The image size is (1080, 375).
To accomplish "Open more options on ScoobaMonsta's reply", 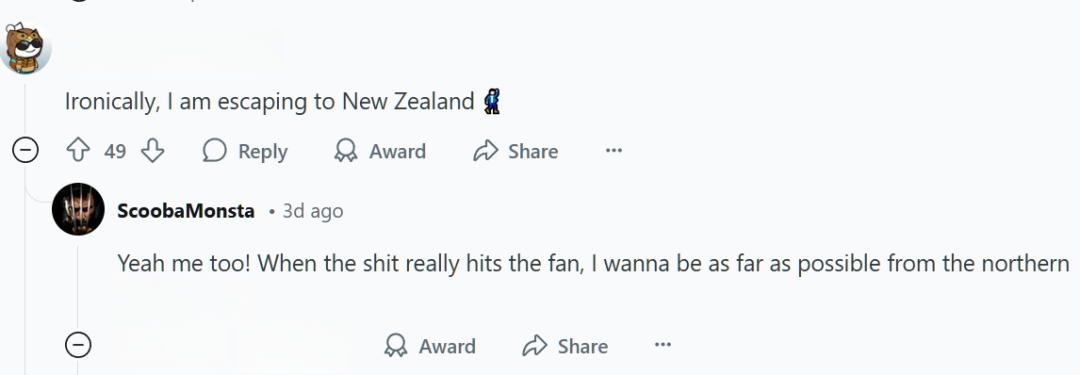I will click(x=663, y=345).
